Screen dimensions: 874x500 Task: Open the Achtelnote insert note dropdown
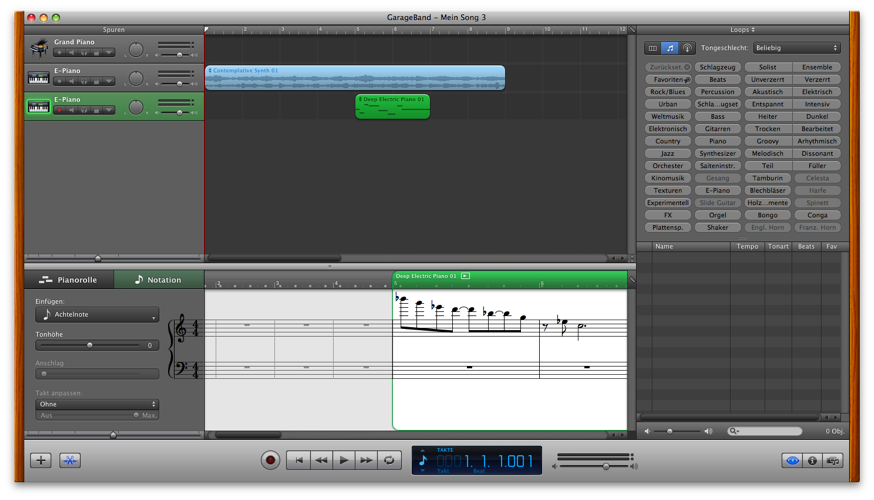coord(97,315)
